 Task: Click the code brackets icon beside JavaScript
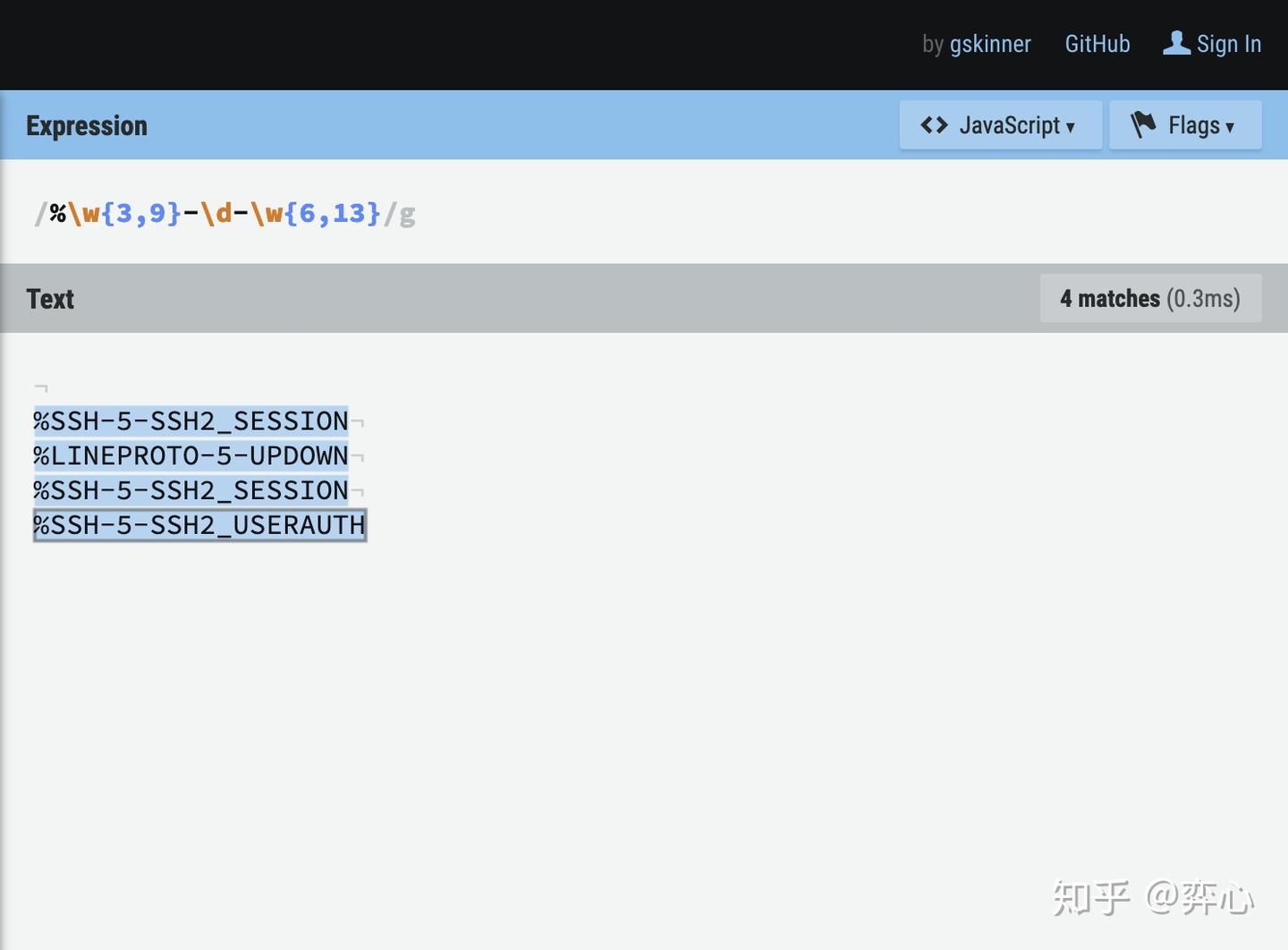point(934,125)
